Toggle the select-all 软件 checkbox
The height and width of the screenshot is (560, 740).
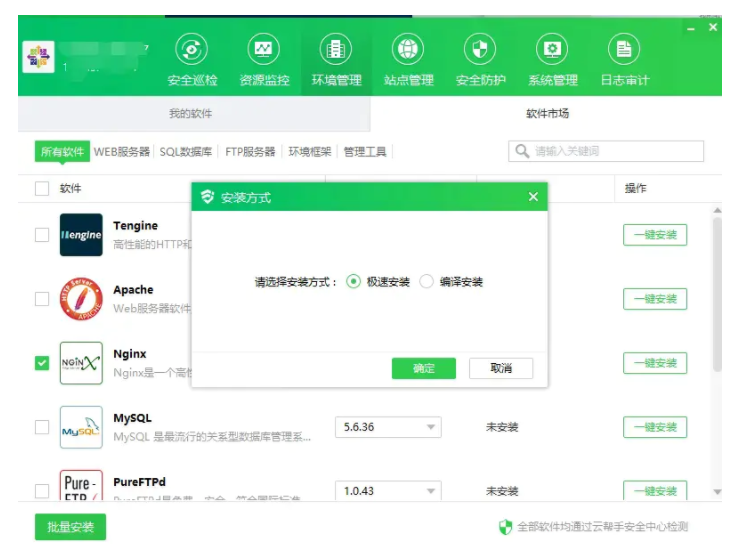click(x=42, y=188)
